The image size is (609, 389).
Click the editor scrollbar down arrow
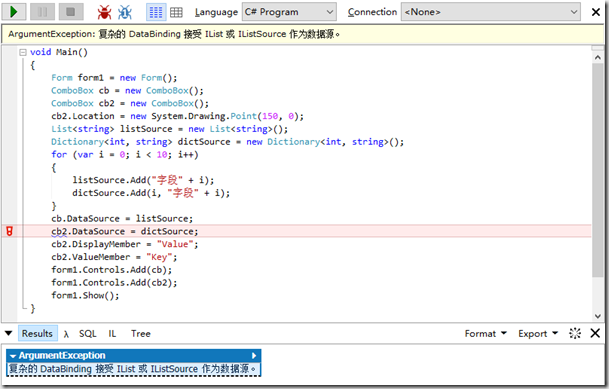pyautogui.click(x=597, y=316)
